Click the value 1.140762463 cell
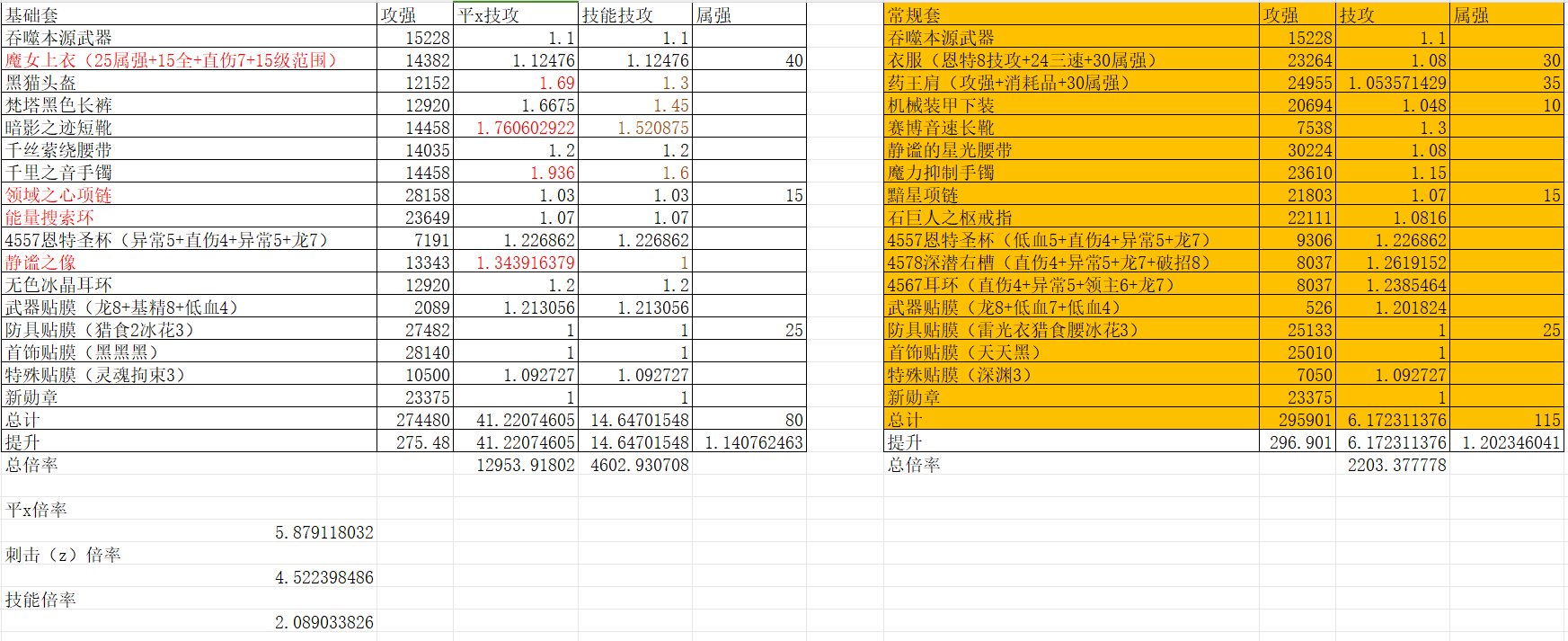The width and height of the screenshot is (1568, 641). pyautogui.click(x=749, y=442)
